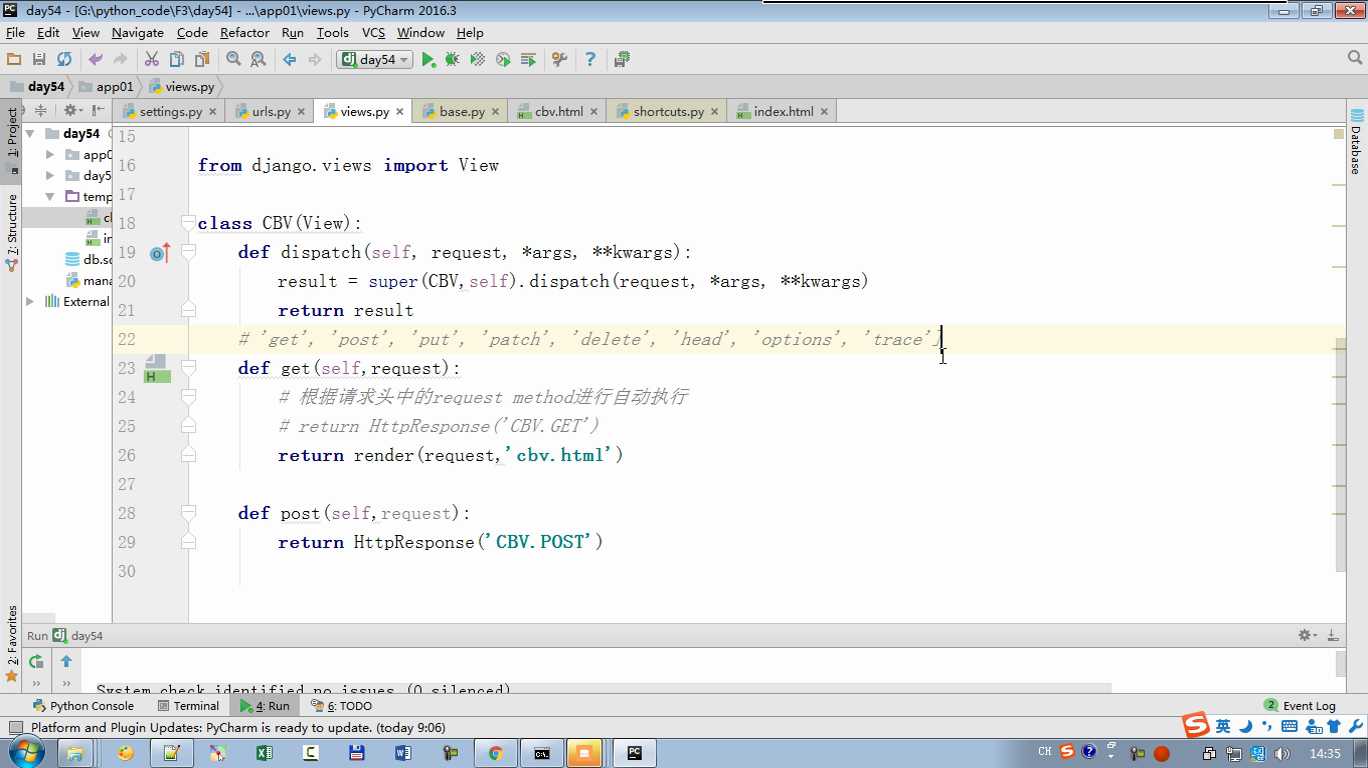
Task: Click the concurrency diagram run icon
Action: pos(528,60)
